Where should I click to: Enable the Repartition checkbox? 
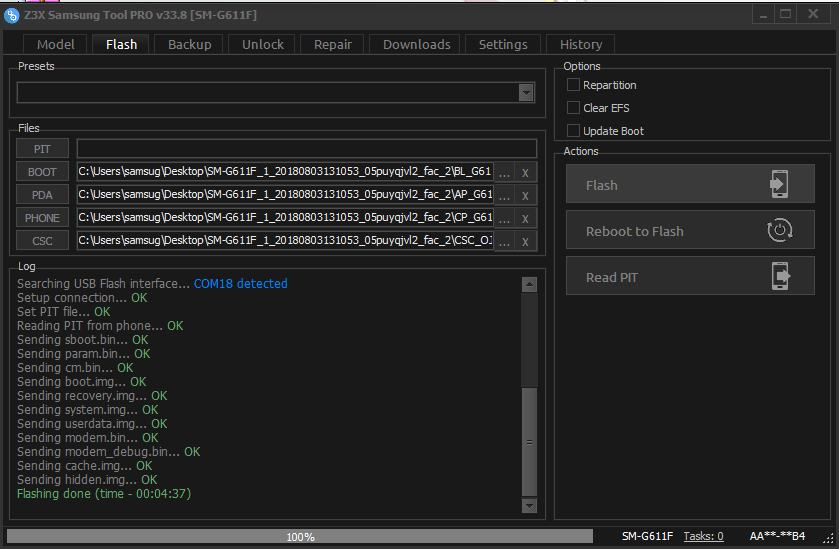(x=573, y=85)
